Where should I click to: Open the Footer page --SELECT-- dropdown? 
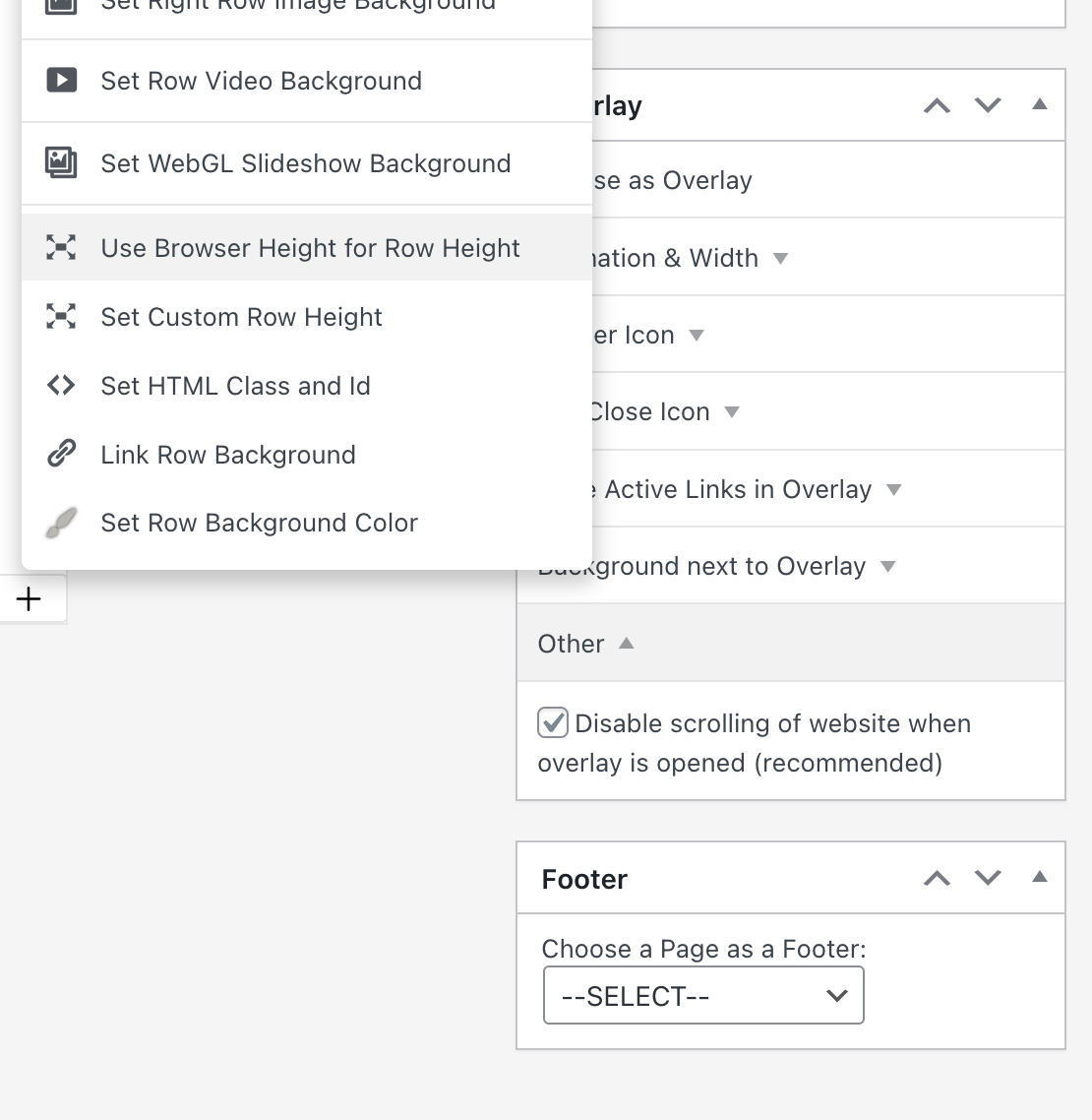(702, 995)
